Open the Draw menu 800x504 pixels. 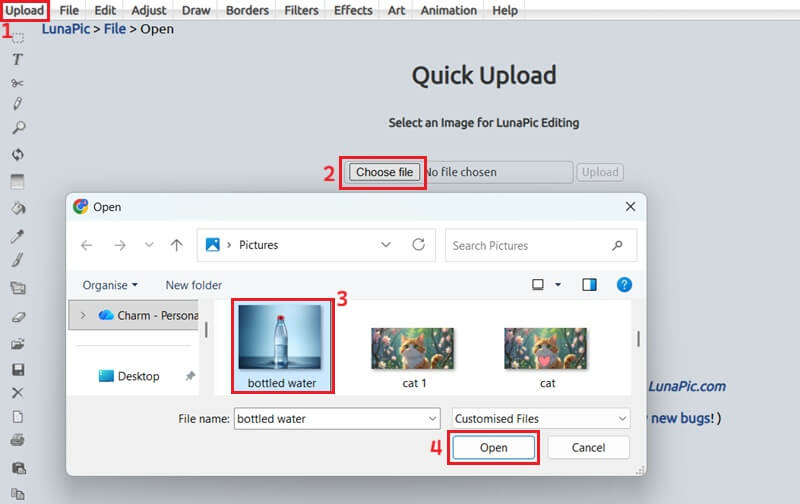coord(196,10)
